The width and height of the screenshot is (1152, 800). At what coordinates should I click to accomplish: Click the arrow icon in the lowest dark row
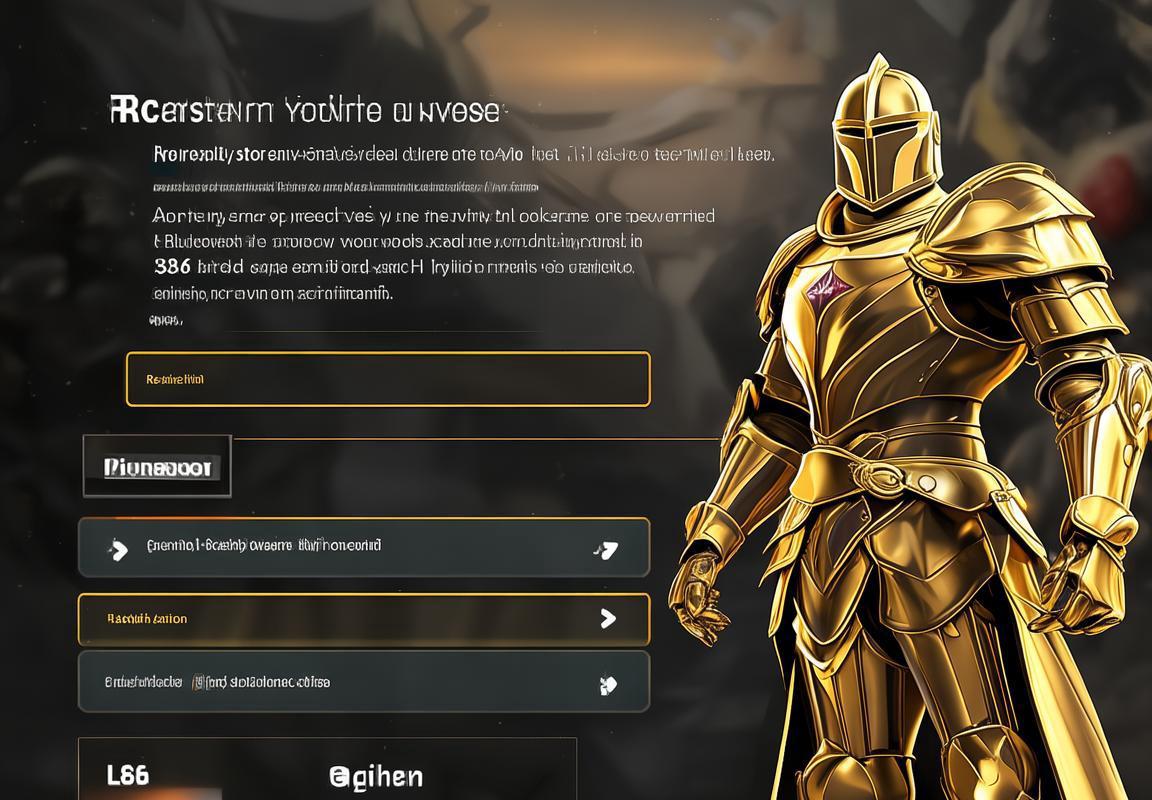(608, 685)
